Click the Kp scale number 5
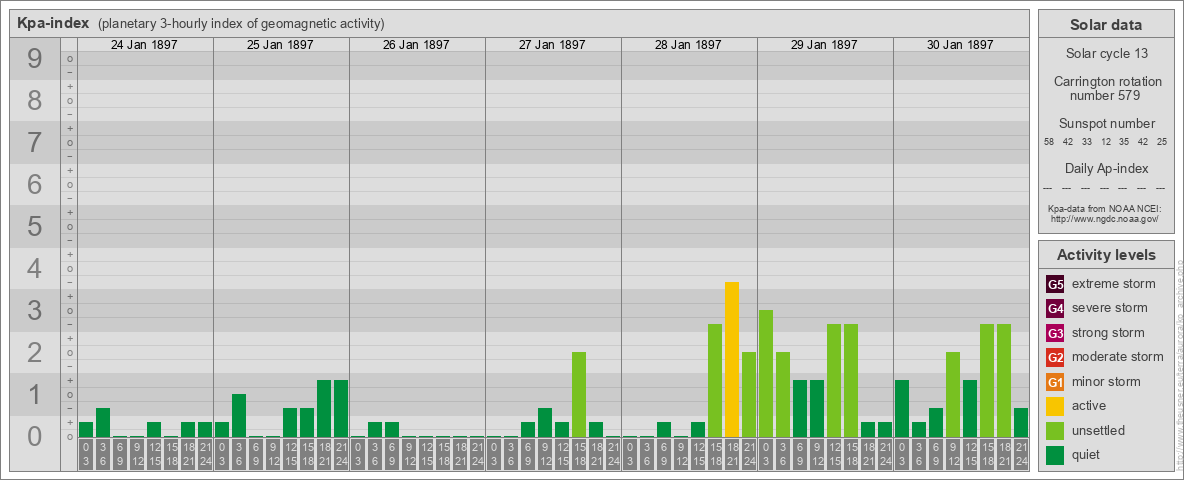This screenshot has height=480, width=1184. [x=34, y=226]
